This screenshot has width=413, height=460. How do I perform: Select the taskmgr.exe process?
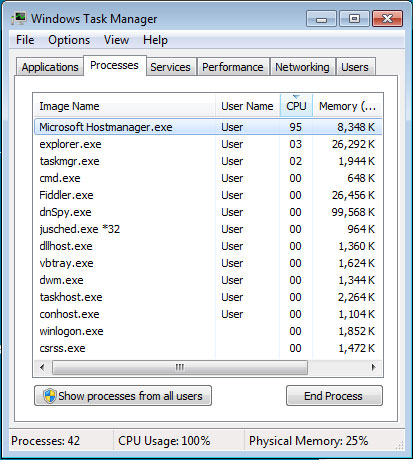point(208,161)
